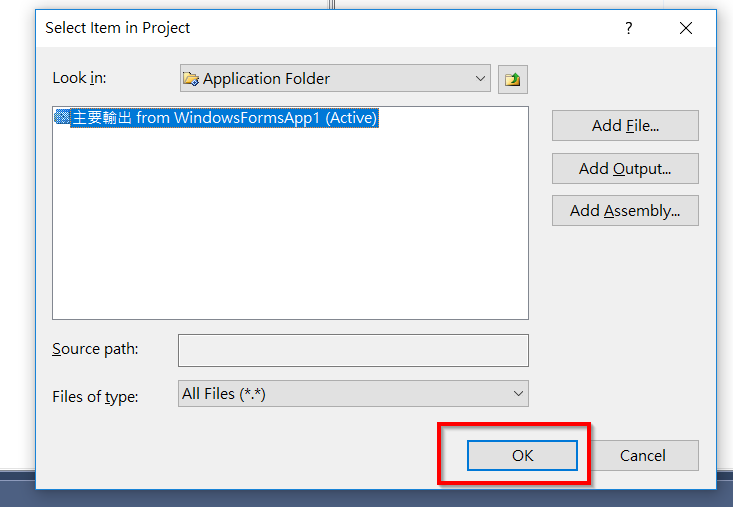The width and height of the screenshot is (733, 507).
Task: Close the Select Item in Project dialog
Action: [x=686, y=28]
